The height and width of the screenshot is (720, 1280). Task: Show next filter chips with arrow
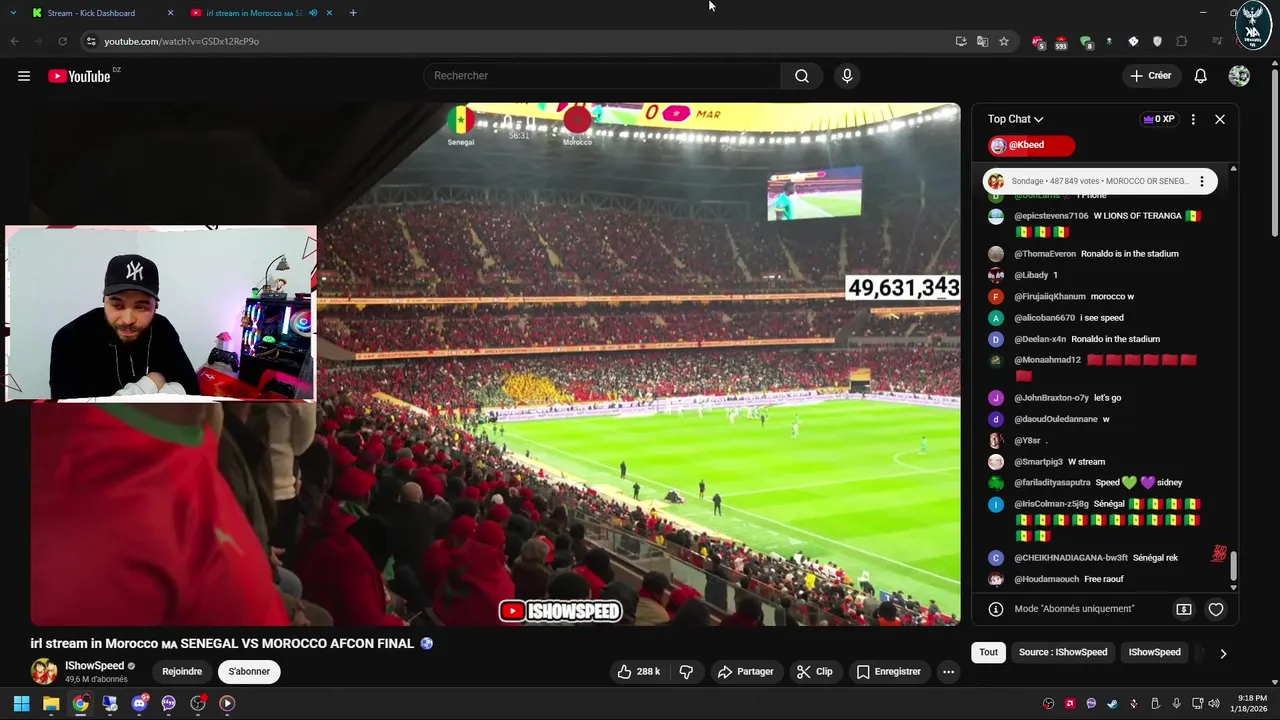1223,653
